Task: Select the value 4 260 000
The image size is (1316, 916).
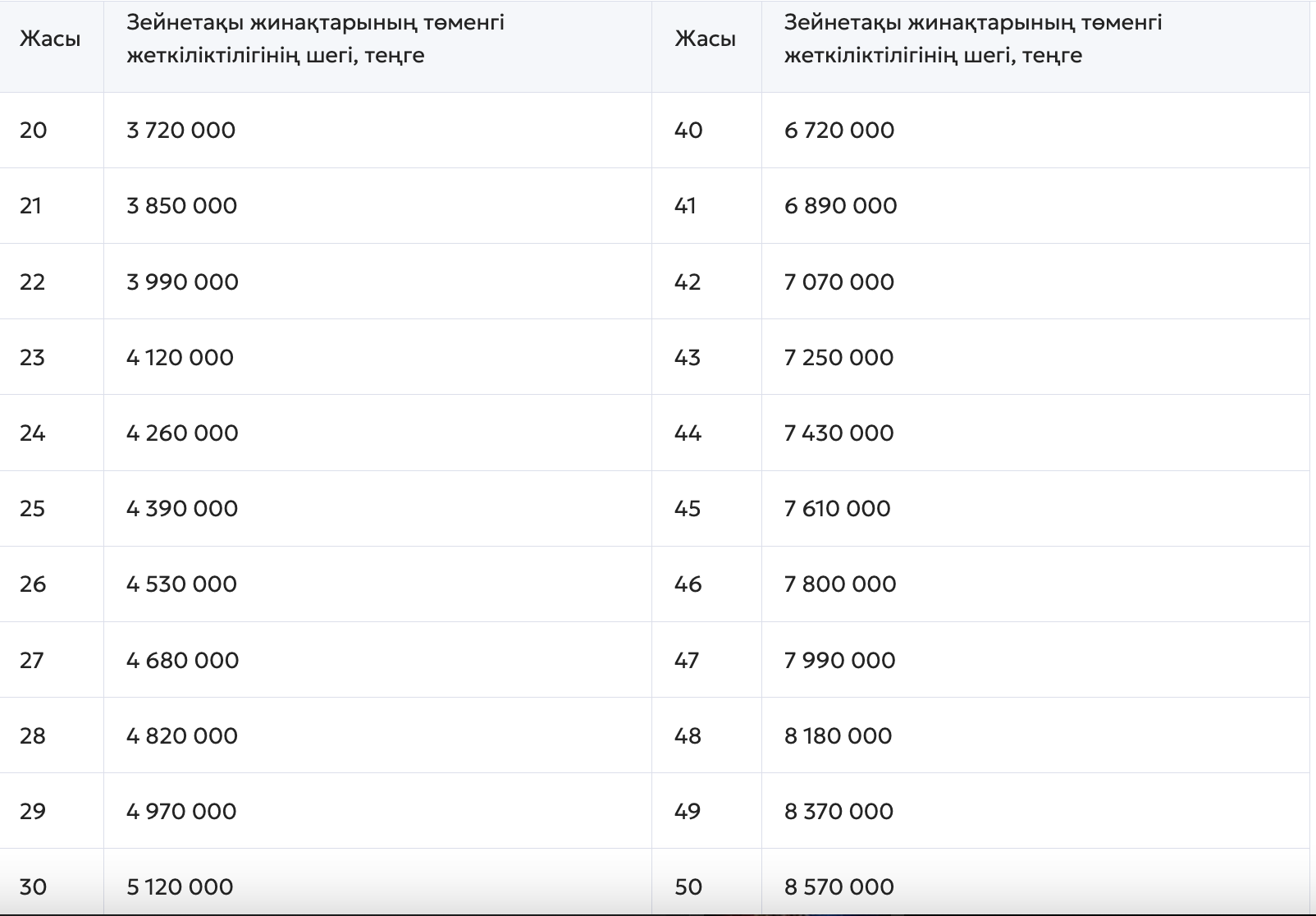Action: (x=182, y=433)
